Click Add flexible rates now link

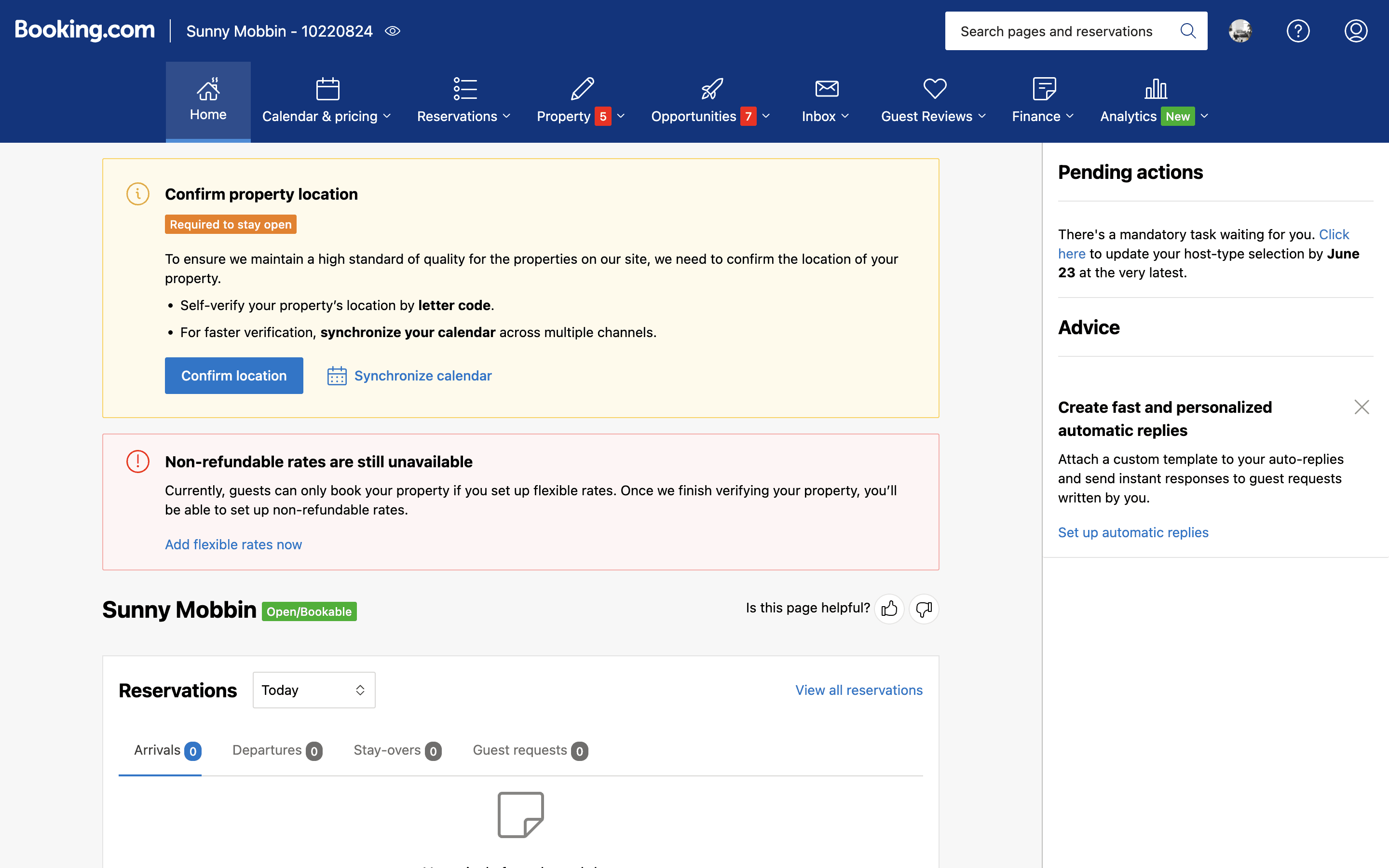pos(233,544)
